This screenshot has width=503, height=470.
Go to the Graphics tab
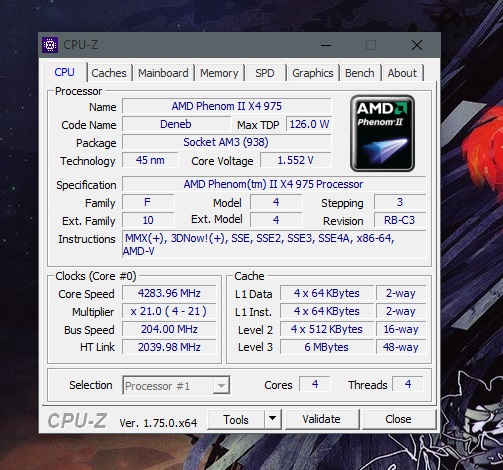click(313, 73)
